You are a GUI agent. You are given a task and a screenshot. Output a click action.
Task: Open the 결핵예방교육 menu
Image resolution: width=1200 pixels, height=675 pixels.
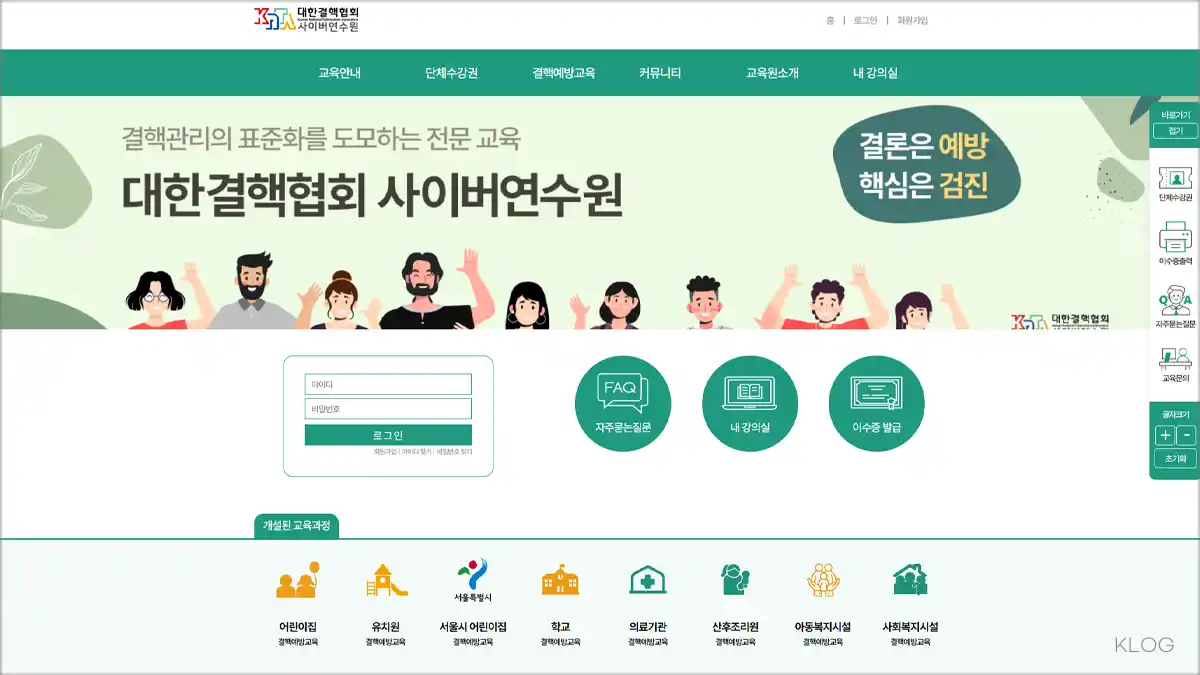pos(562,72)
